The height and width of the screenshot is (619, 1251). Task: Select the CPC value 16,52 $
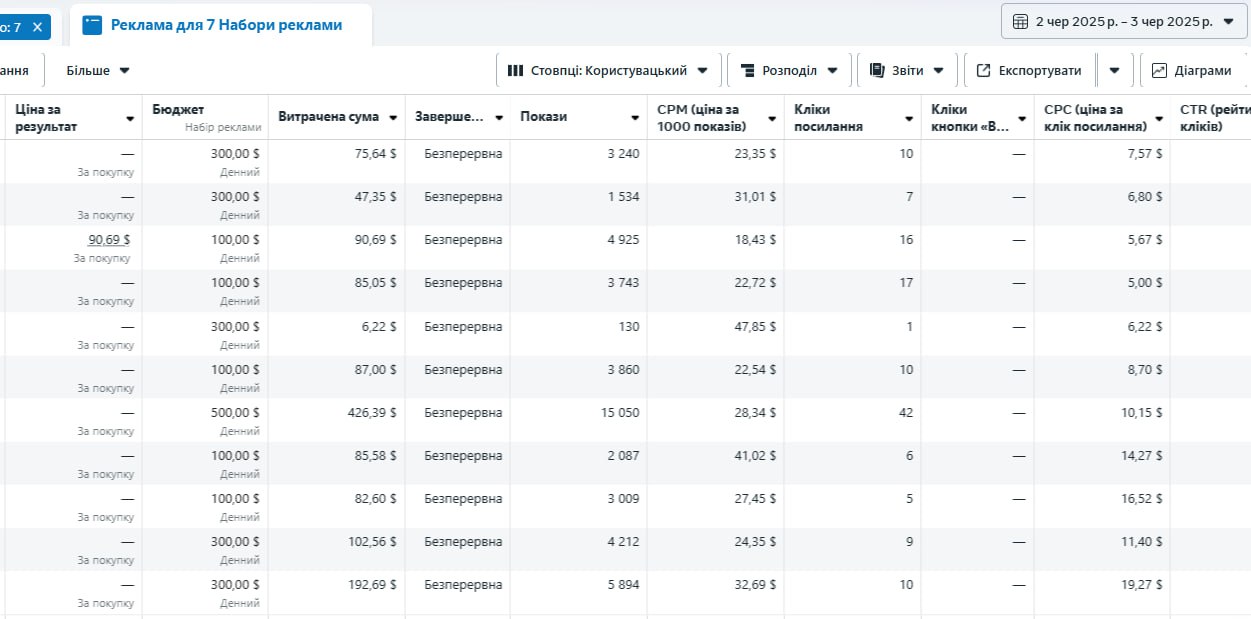pyautogui.click(x=1141, y=499)
